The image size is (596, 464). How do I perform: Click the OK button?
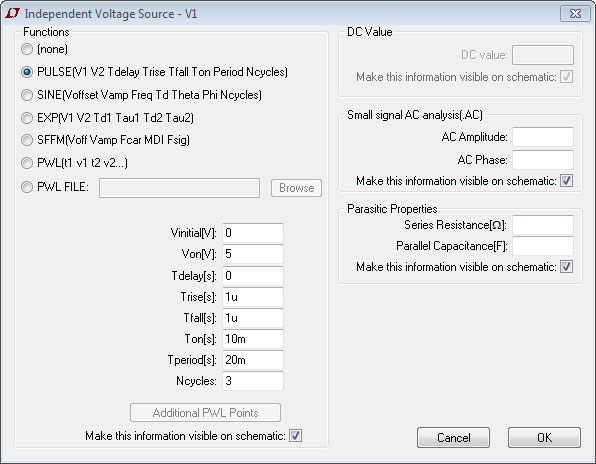coord(544,437)
